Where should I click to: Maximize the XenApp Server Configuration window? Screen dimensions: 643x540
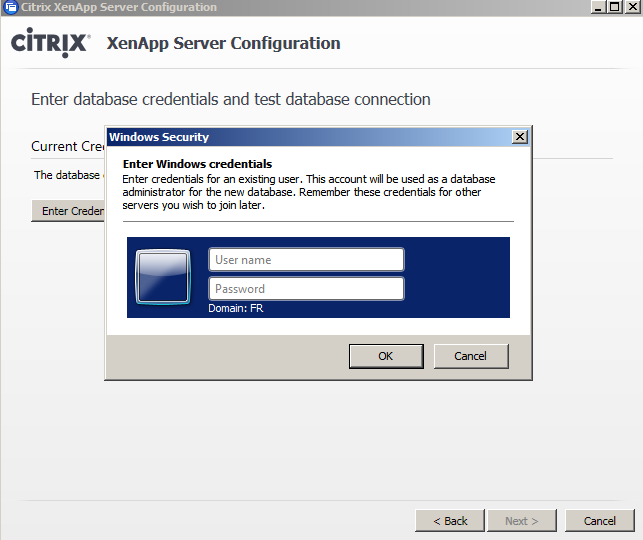pyautogui.click(x=615, y=7)
